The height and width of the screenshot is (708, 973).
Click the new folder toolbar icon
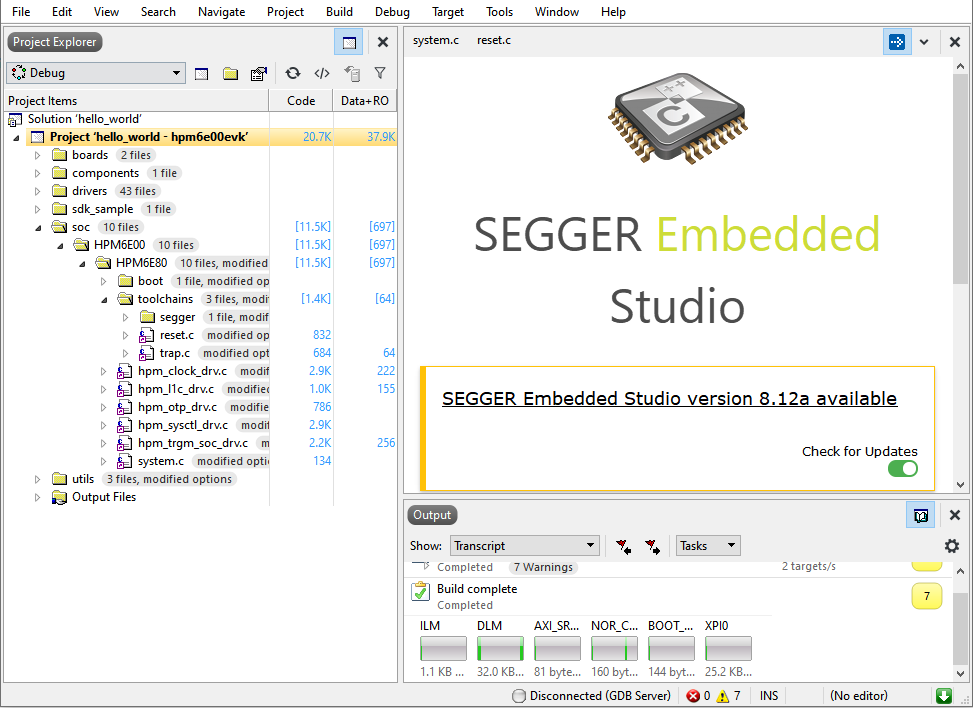pos(230,74)
